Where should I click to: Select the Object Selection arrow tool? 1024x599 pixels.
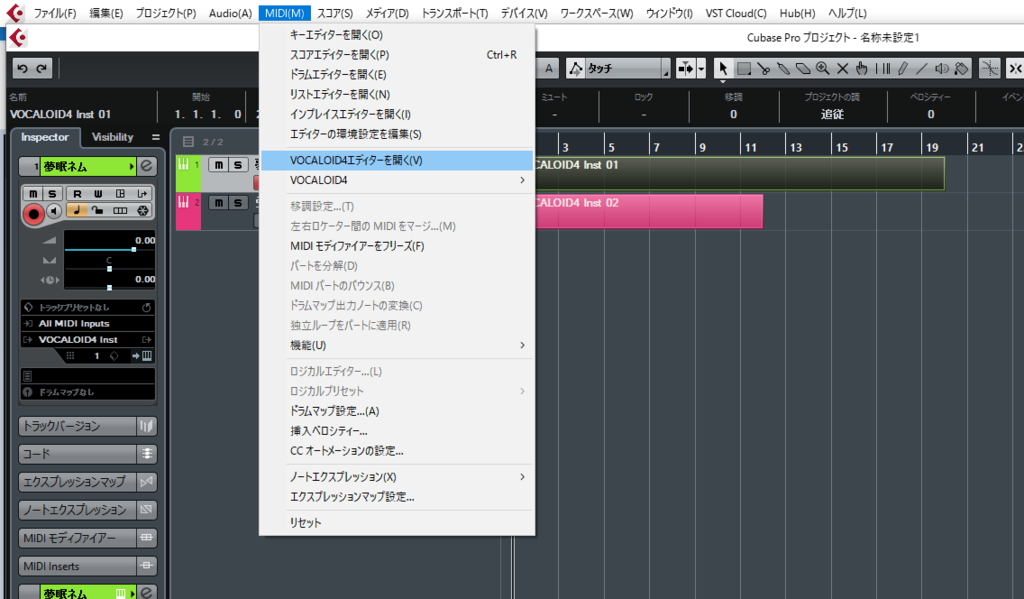coord(722,68)
